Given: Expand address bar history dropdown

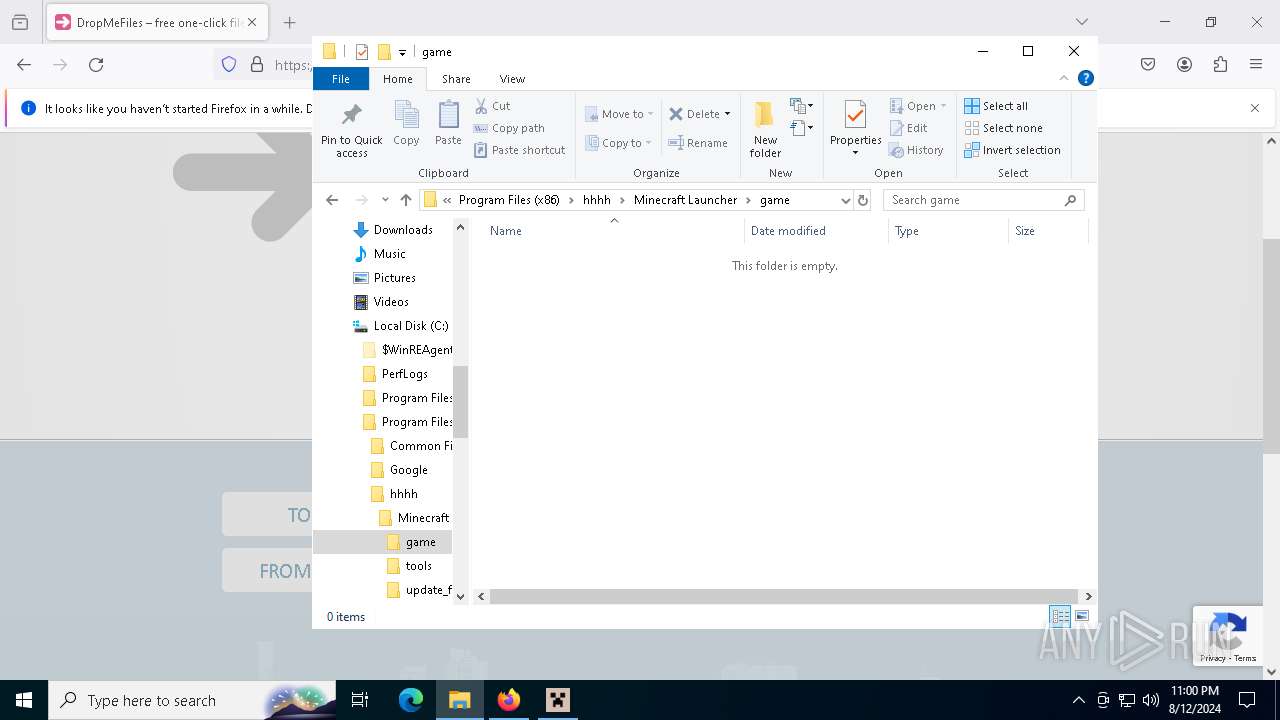Looking at the screenshot, I should (845, 200).
